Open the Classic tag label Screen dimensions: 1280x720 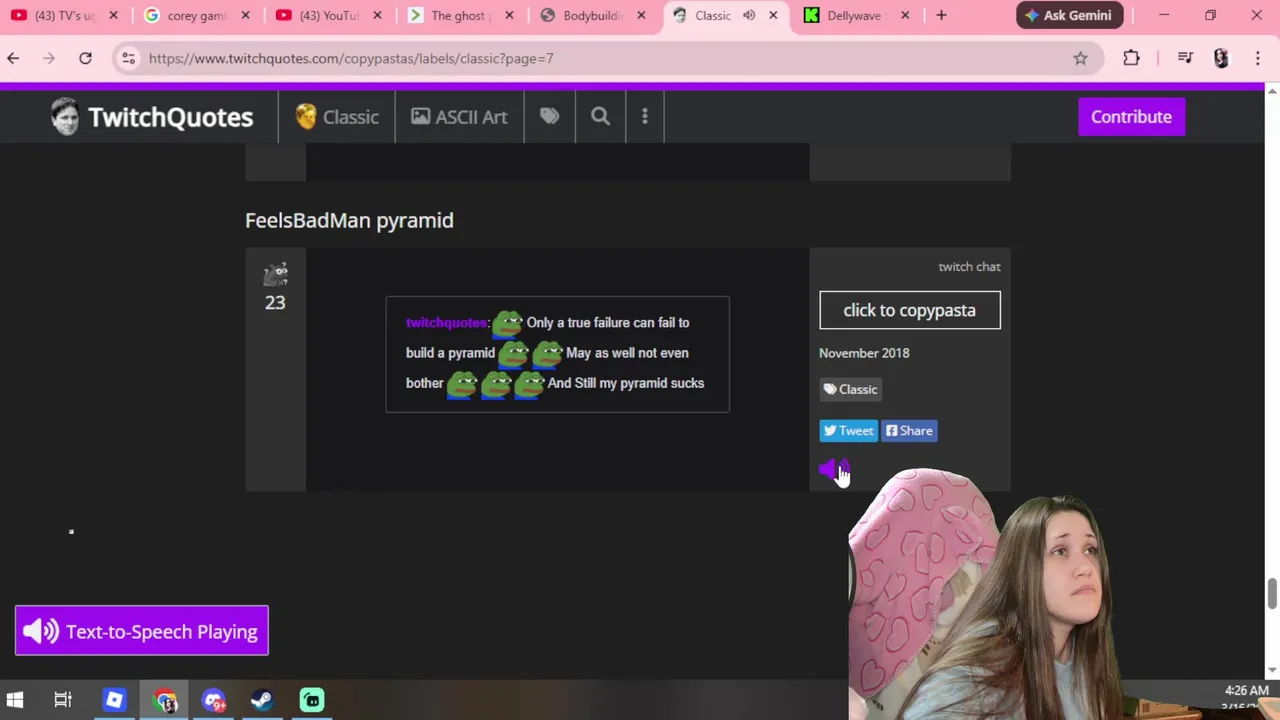tap(850, 389)
